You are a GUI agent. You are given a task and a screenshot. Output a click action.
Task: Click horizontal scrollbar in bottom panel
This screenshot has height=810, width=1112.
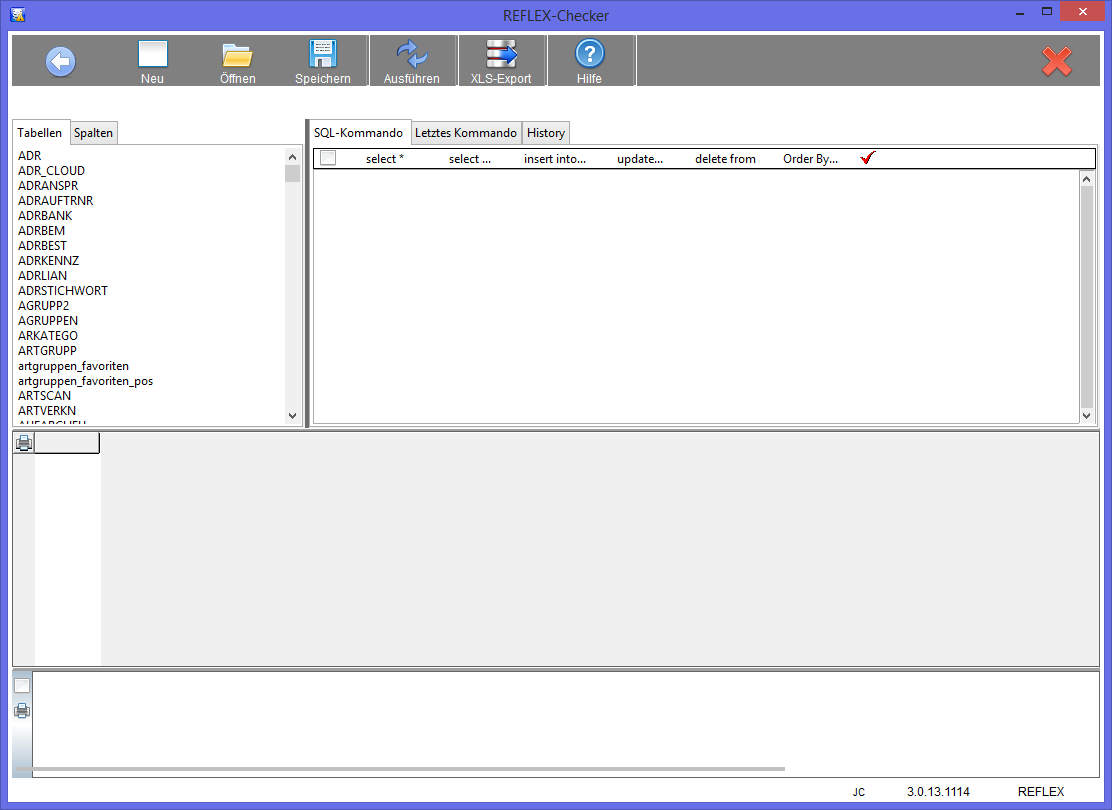tap(401, 769)
